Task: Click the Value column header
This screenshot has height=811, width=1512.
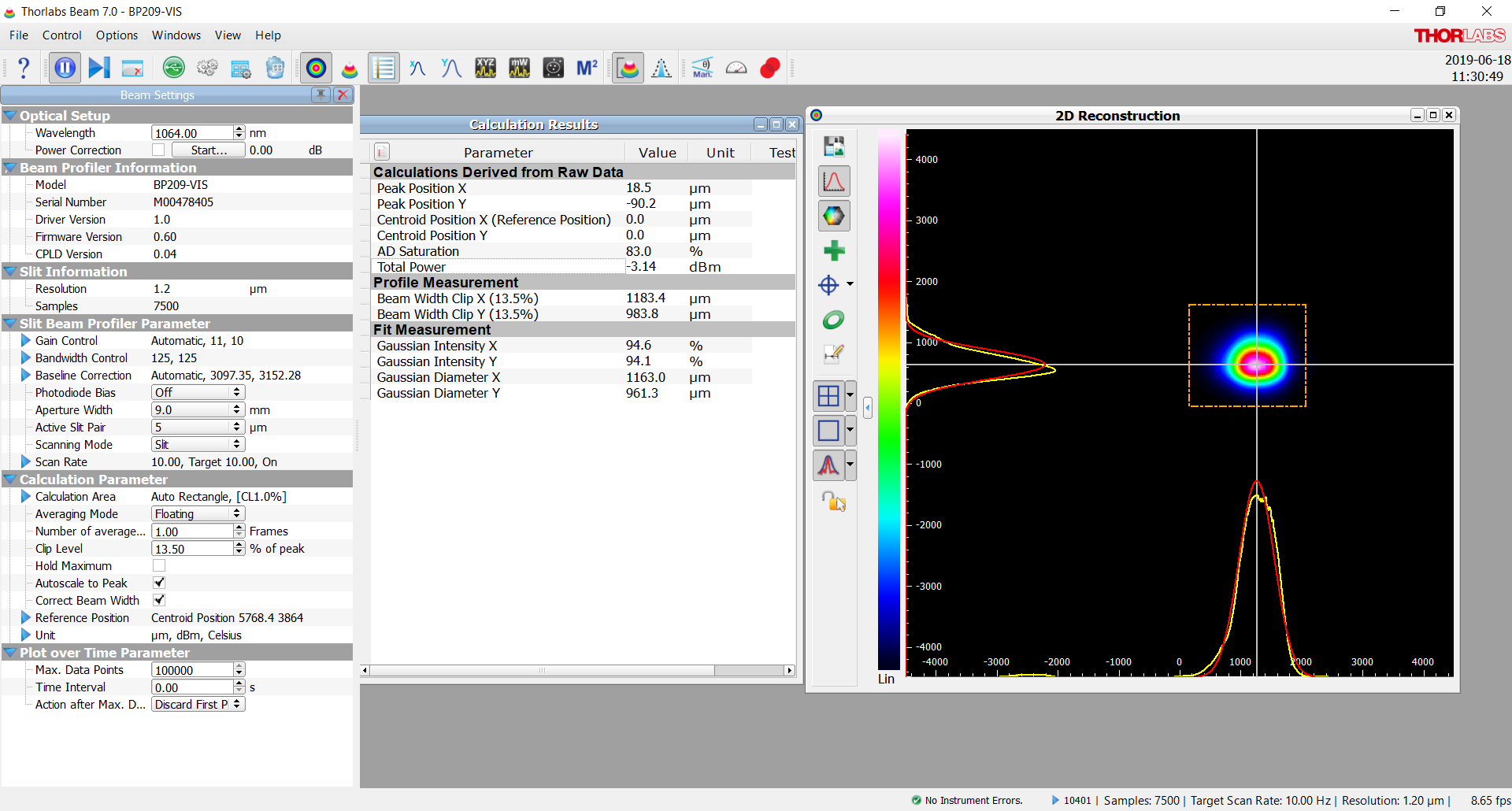Action: (658, 153)
